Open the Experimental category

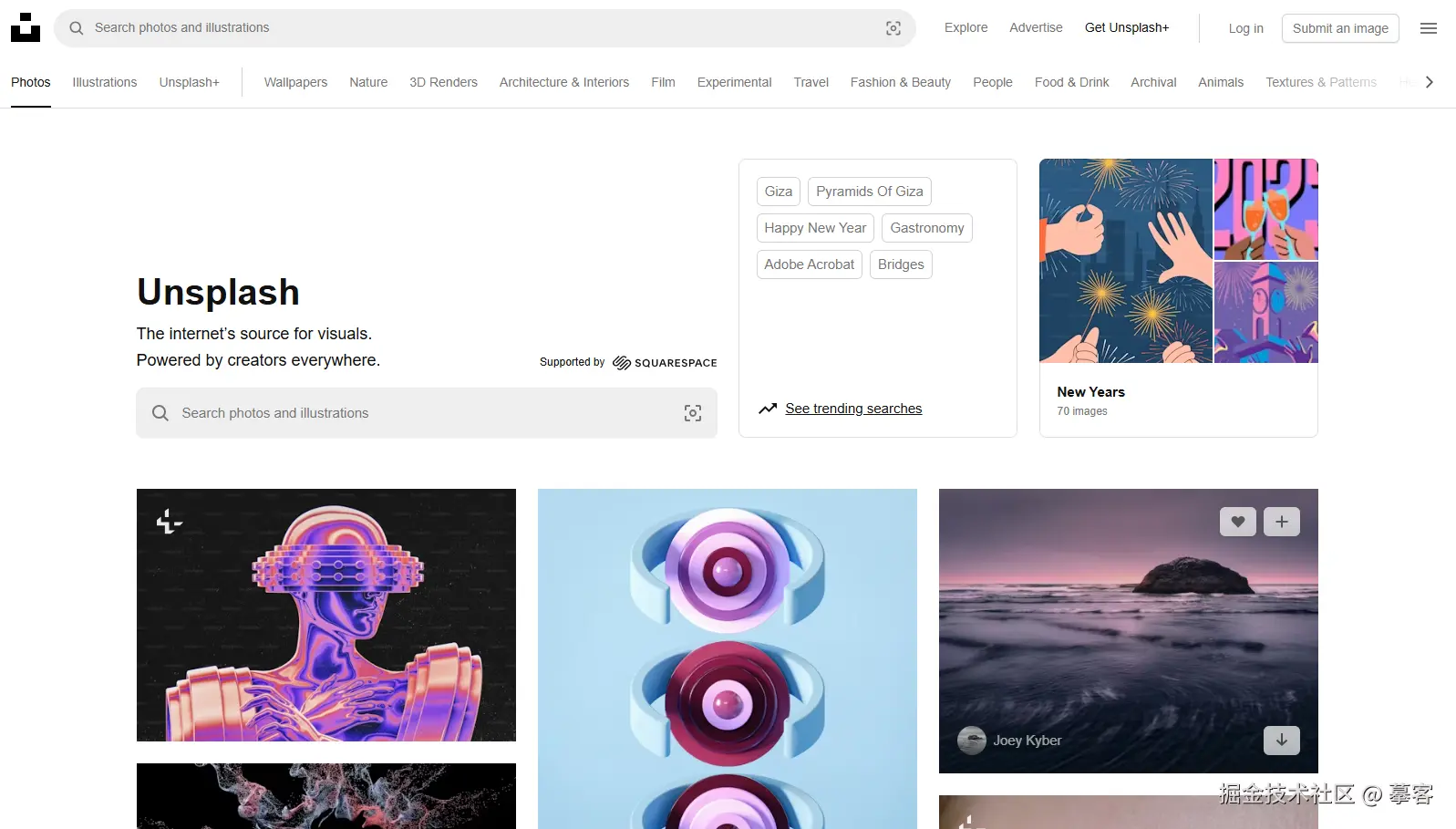coord(734,82)
